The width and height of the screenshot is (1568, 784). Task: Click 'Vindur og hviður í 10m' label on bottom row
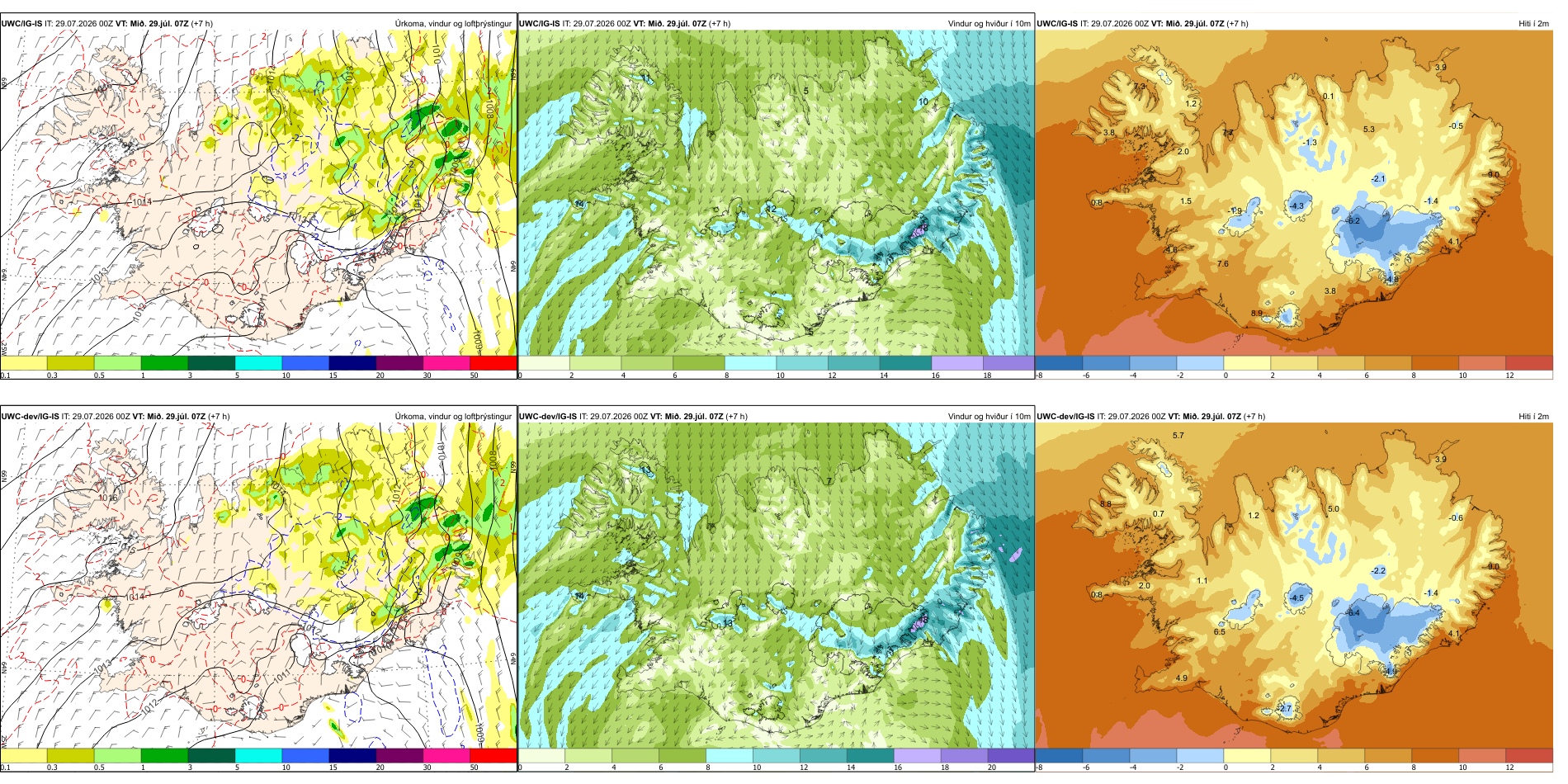(x=989, y=416)
